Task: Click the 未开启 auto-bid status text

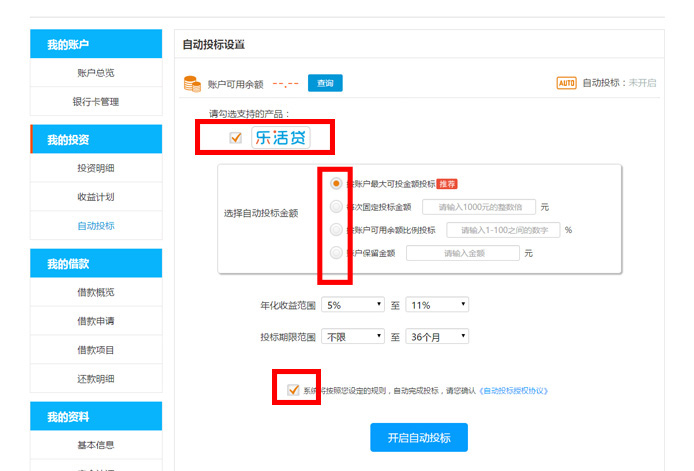Action: pos(642,83)
